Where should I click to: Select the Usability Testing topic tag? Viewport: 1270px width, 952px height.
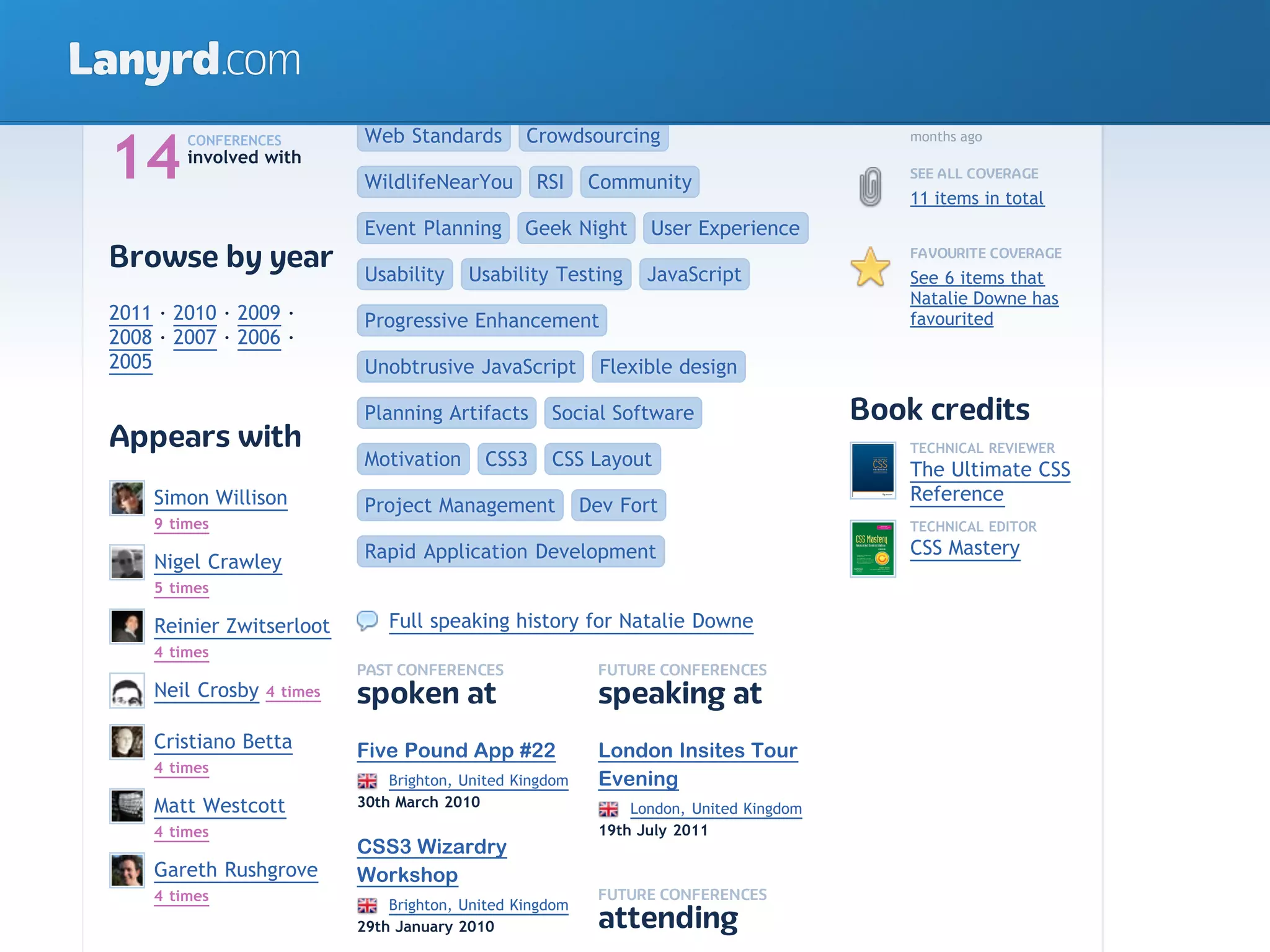tap(546, 274)
